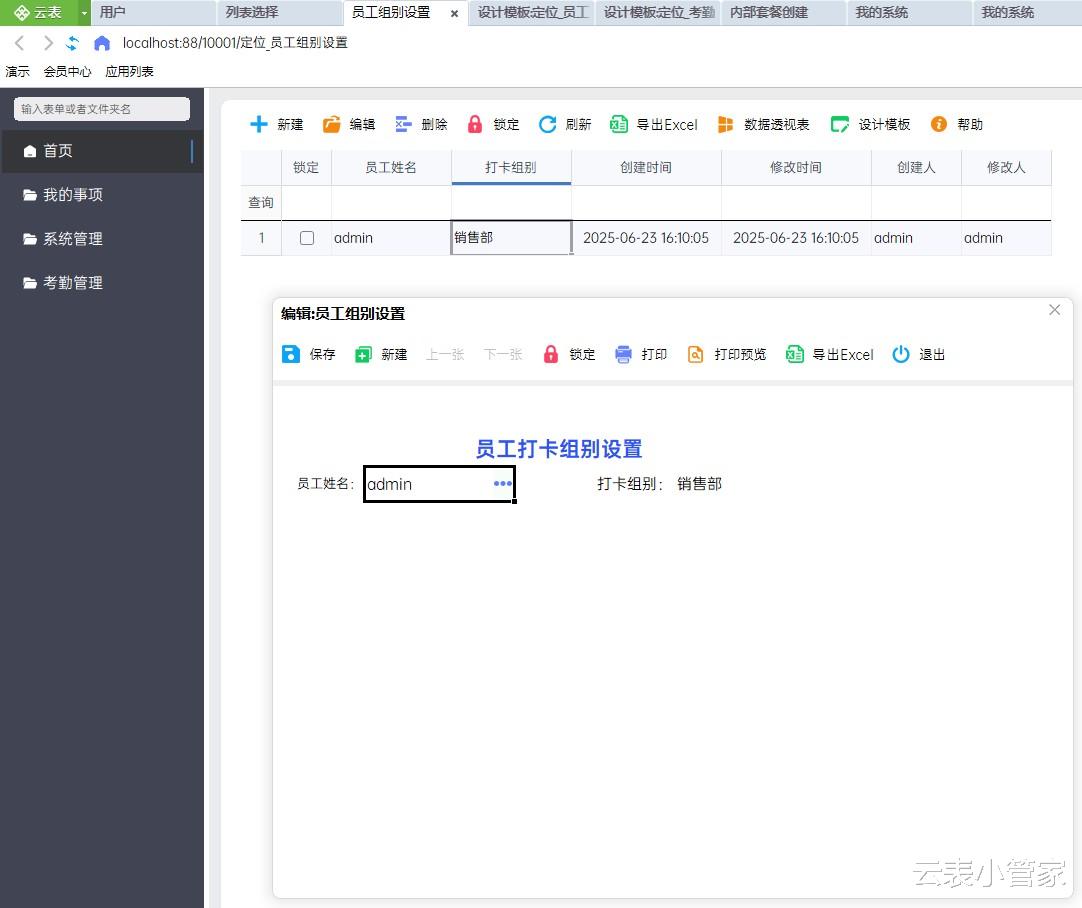The image size is (1082, 908).
Task: Click the address bar URL text
Action: [x=235, y=43]
